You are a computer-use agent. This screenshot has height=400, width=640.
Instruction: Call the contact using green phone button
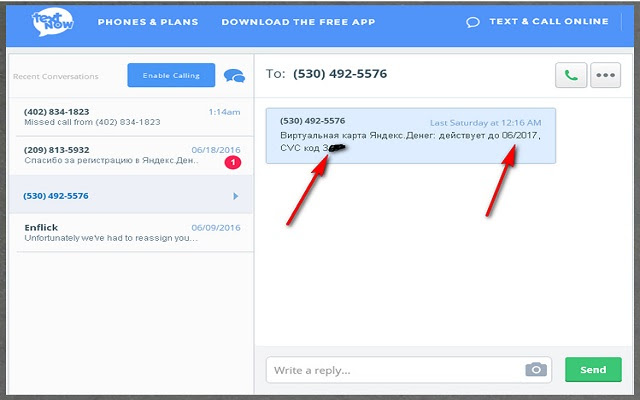point(571,75)
